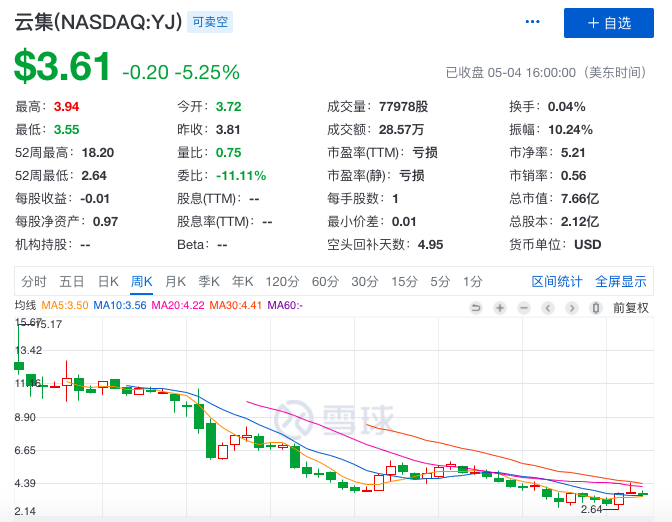
Task: Open the 均线 moving average settings
Action: pyautogui.click(x=25, y=305)
